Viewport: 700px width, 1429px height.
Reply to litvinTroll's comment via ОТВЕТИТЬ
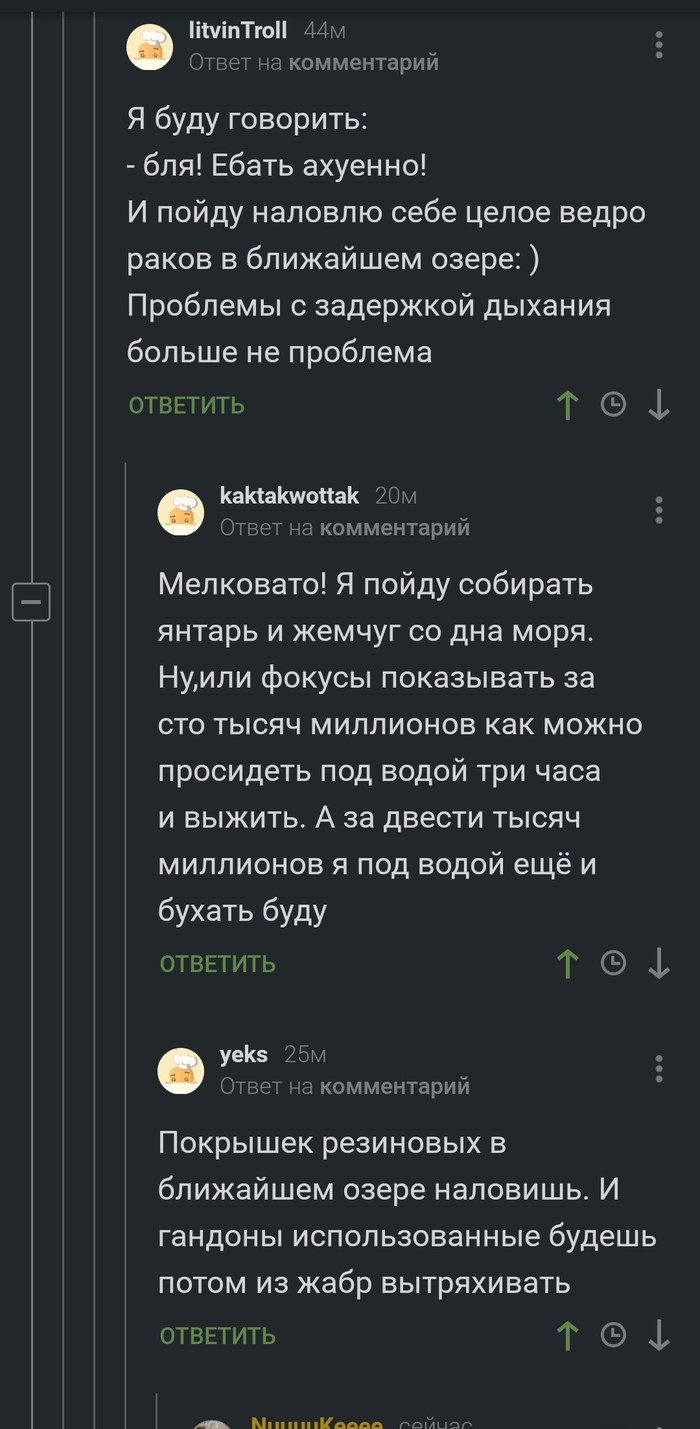(187, 405)
